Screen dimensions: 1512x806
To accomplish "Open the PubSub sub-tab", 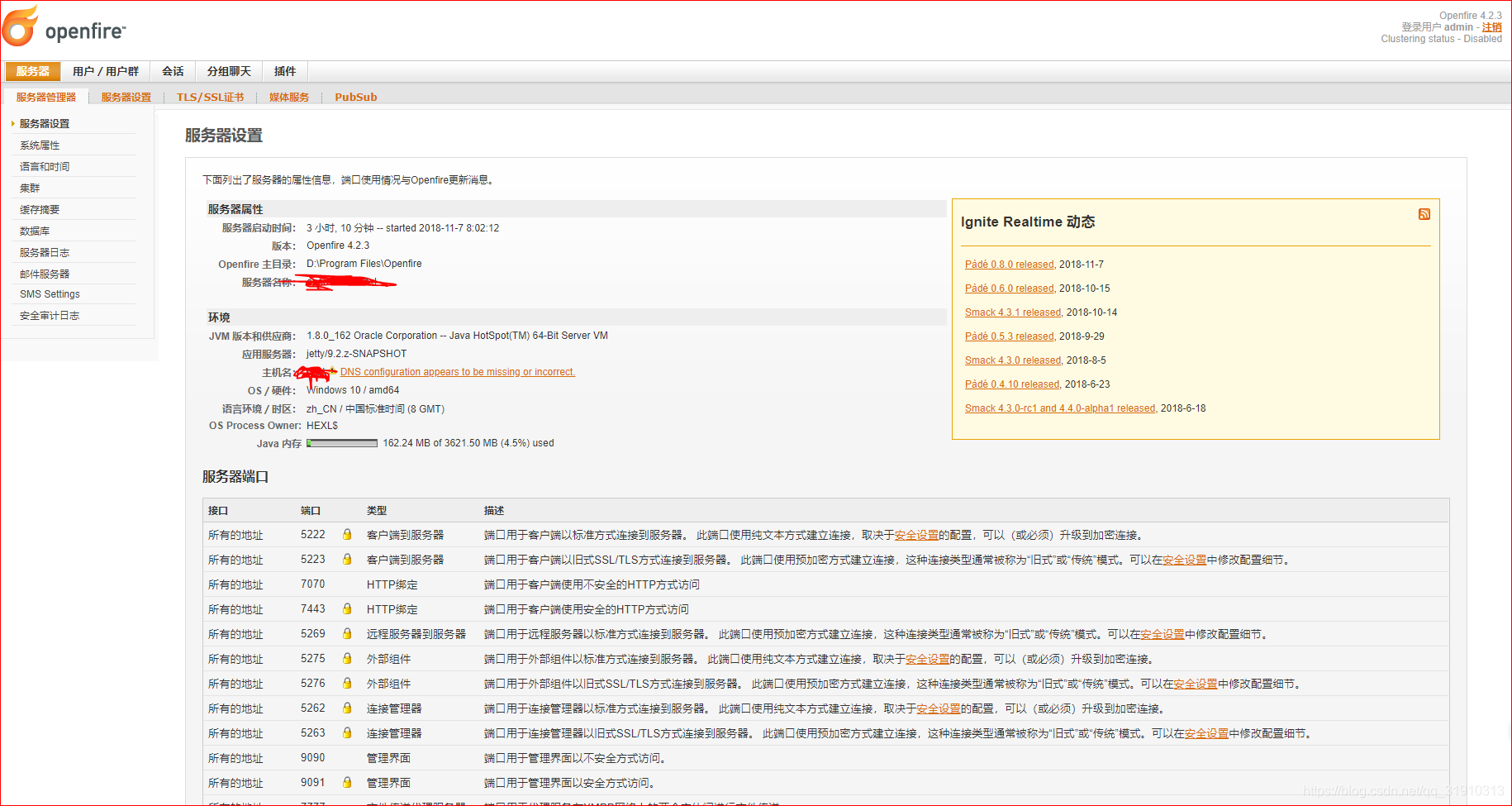I will coord(356,97).
